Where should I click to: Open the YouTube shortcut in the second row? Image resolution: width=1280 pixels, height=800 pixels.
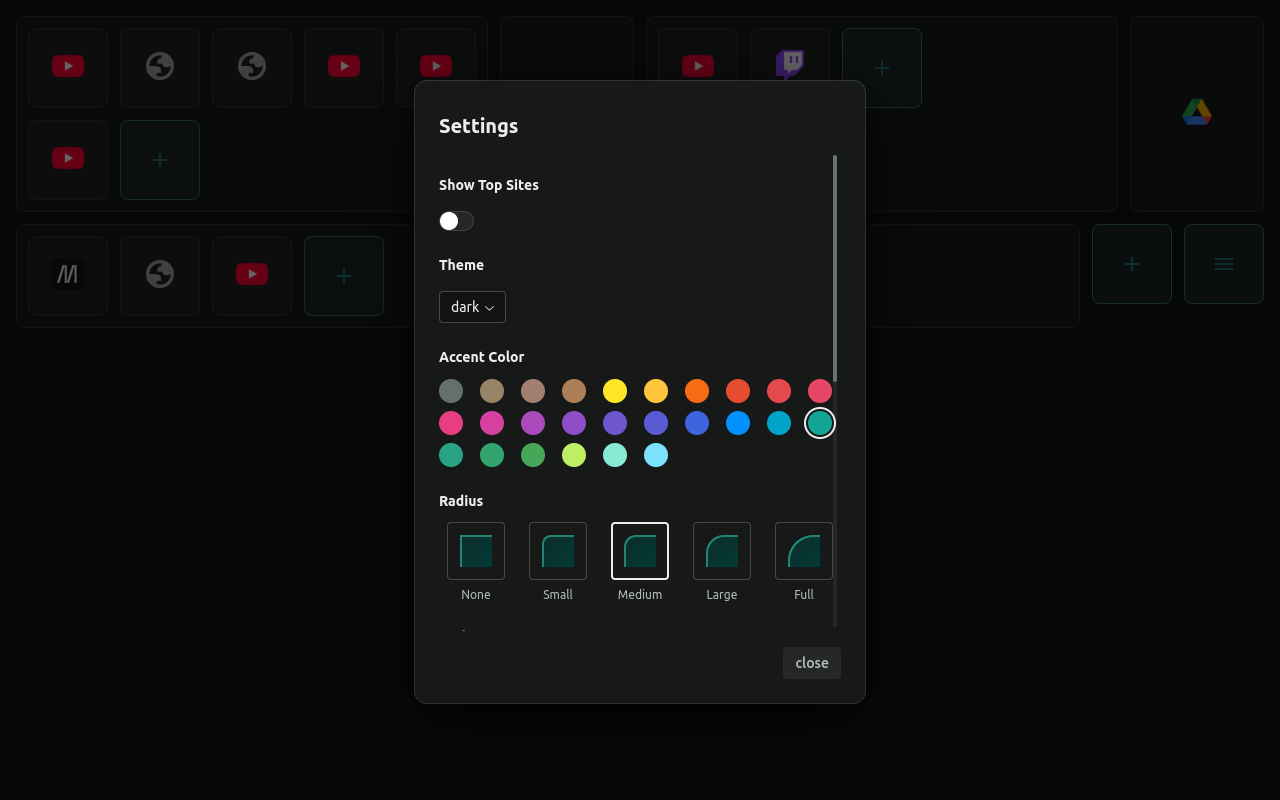(67, 158)
